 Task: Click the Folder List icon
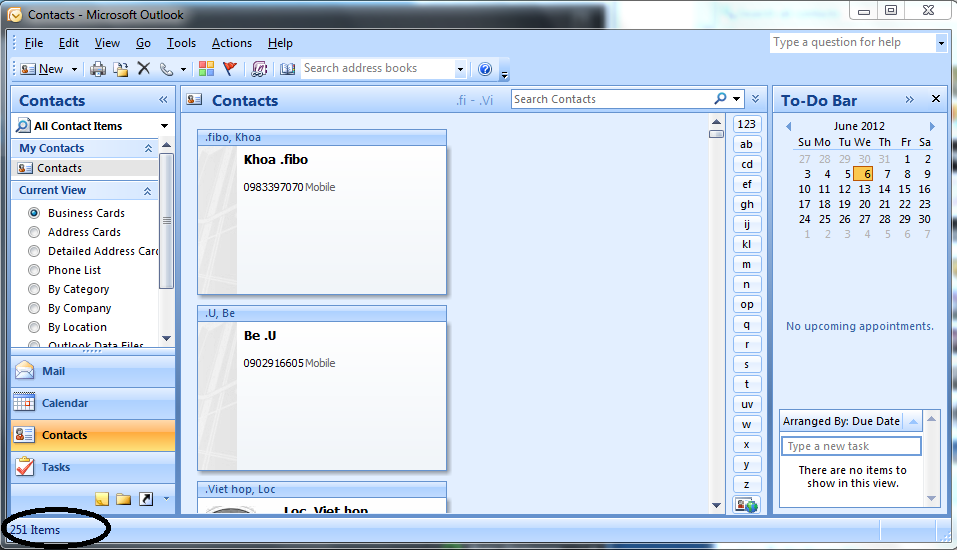[124, 499]
